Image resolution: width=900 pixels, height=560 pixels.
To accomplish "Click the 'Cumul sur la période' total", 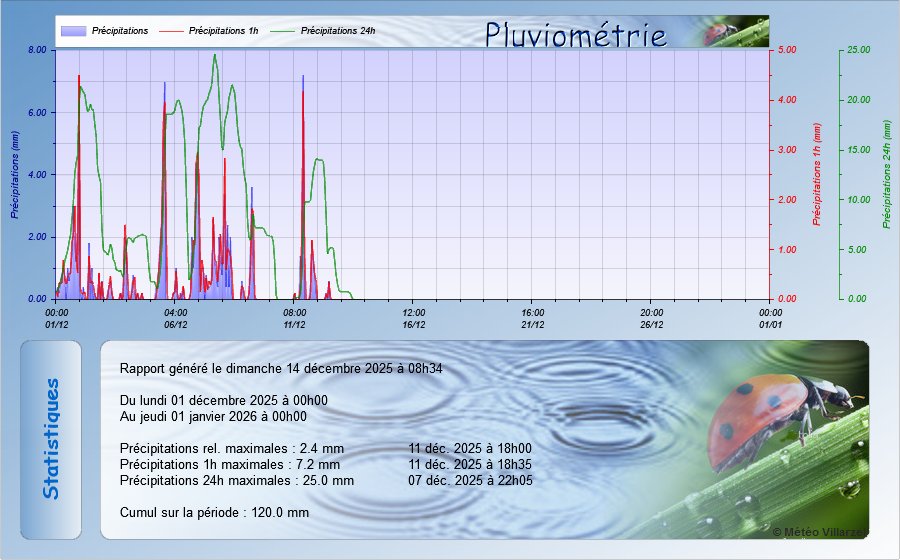I will [214, 513].
